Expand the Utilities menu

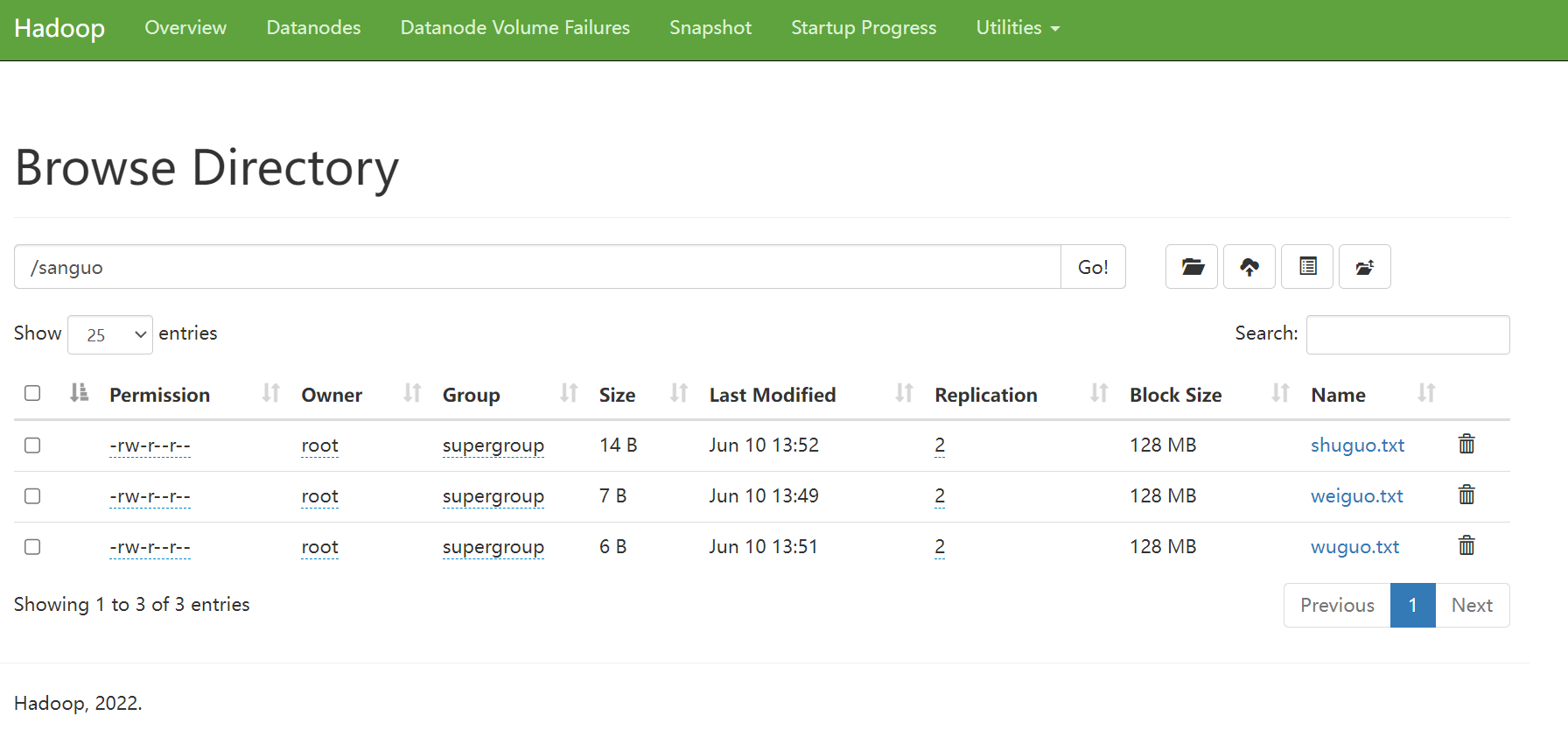tap(1017, 28)
